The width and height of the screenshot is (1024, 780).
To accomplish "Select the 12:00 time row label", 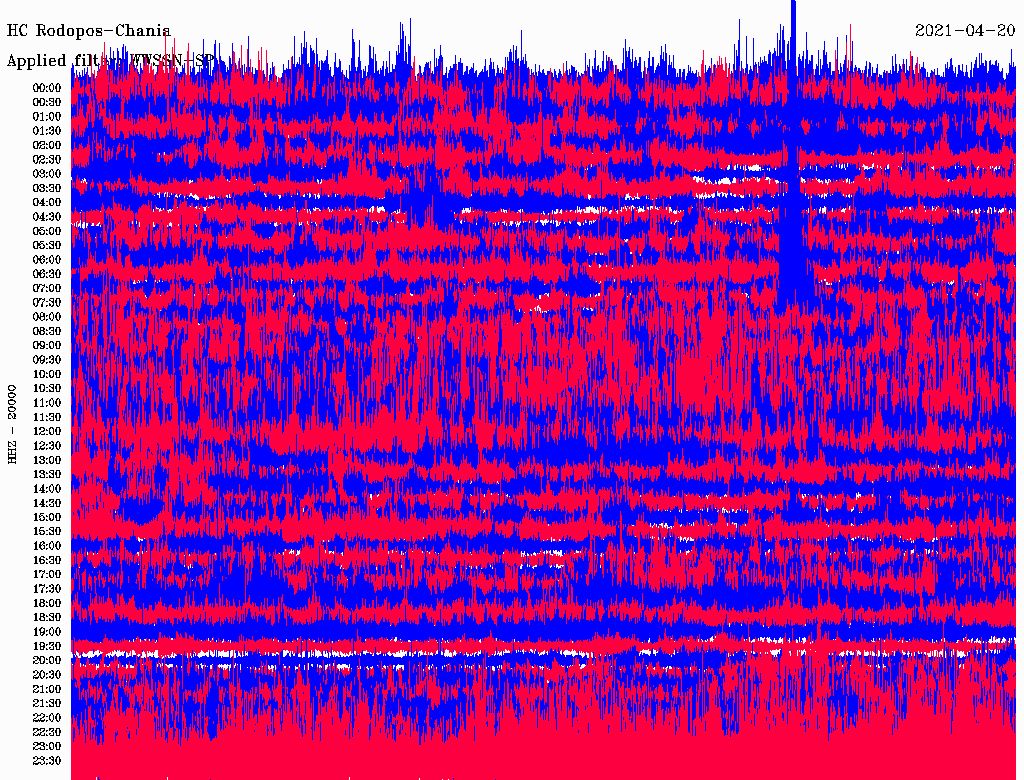I will (47, 432).
